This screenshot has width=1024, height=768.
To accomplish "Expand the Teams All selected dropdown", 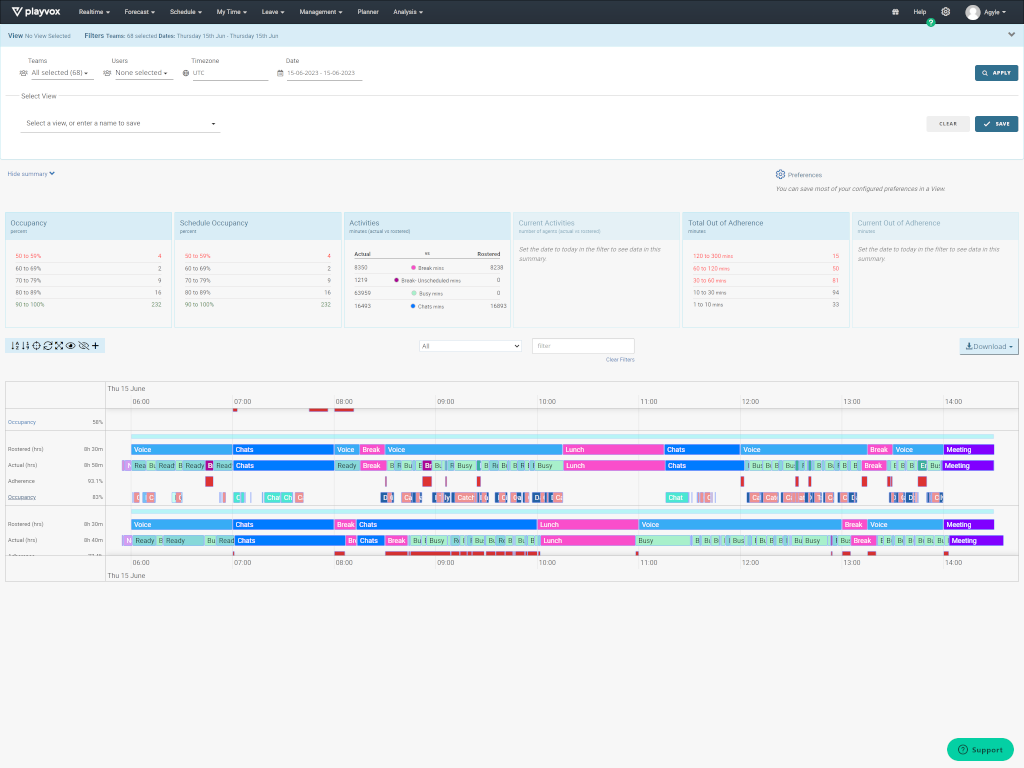I will coord(60,73).
